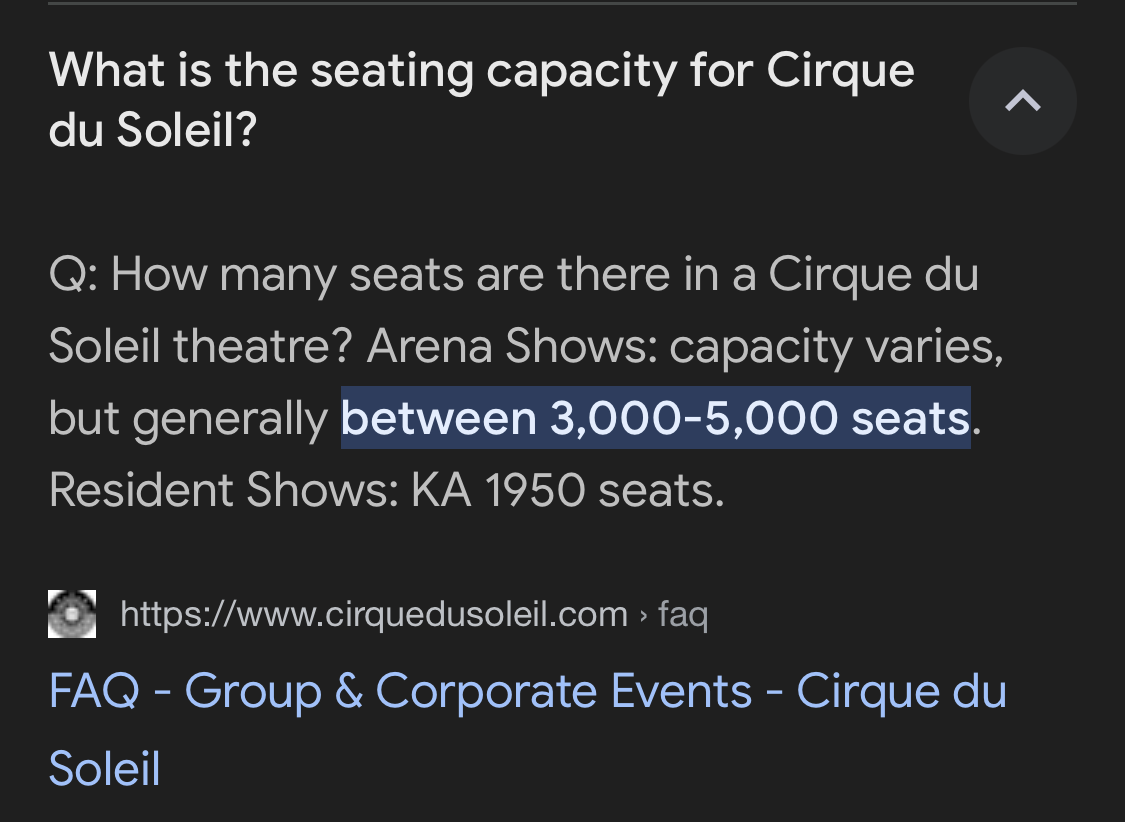Click the highlighted 'between 3,000-5,000 seats' text
This screenshot has width=1125, height=822.
tap(656, 417)
